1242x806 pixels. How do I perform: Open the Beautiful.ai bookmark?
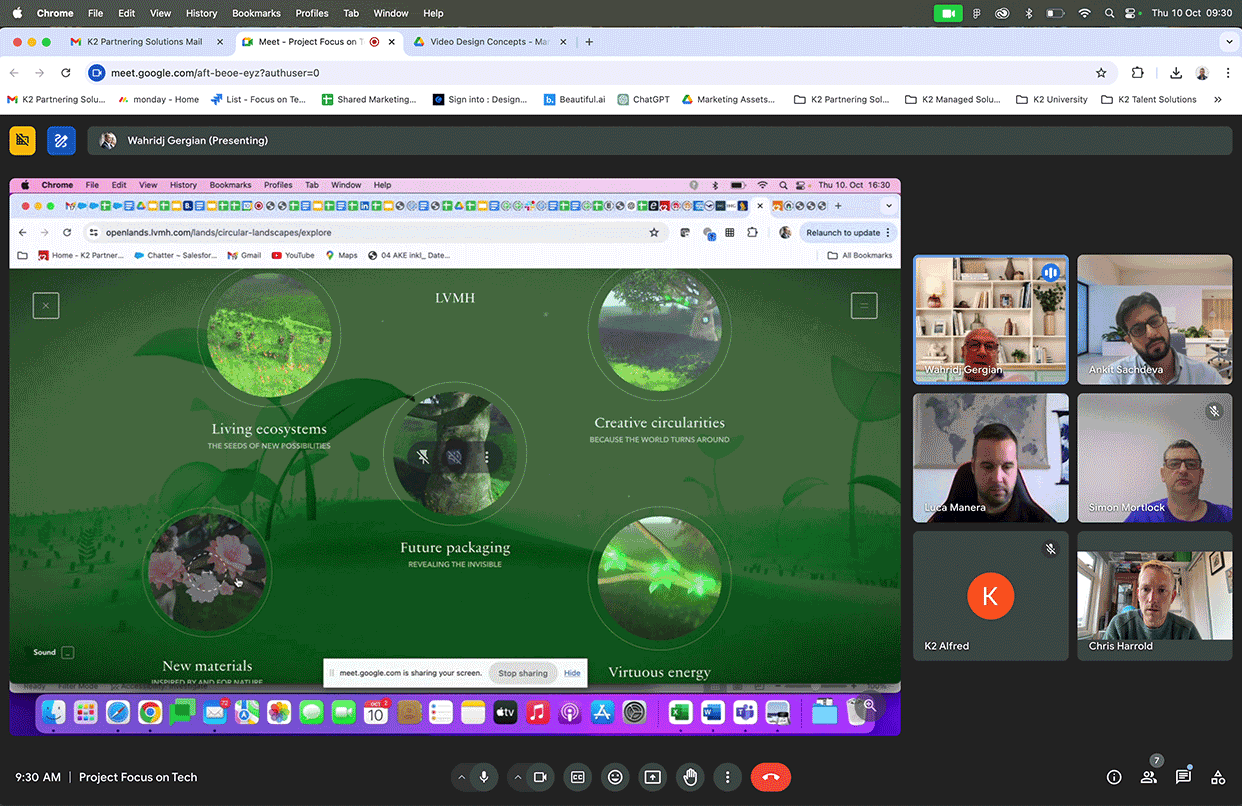click(x=574, y=99)
